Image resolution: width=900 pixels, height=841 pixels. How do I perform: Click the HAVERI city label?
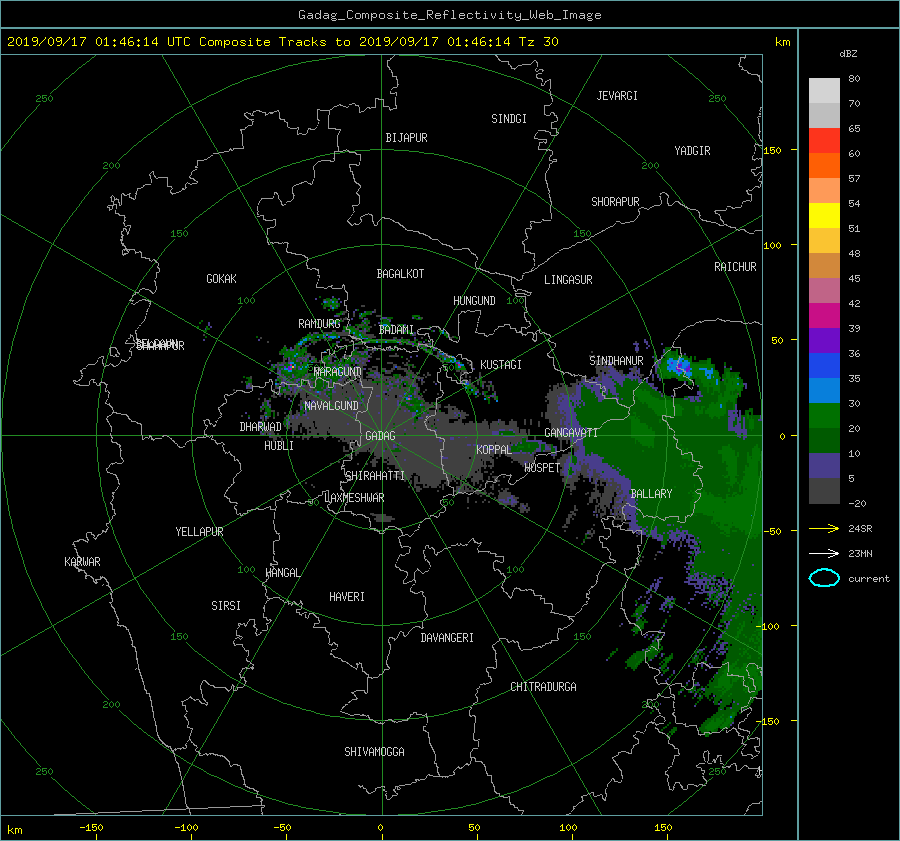tap(347, 597)
